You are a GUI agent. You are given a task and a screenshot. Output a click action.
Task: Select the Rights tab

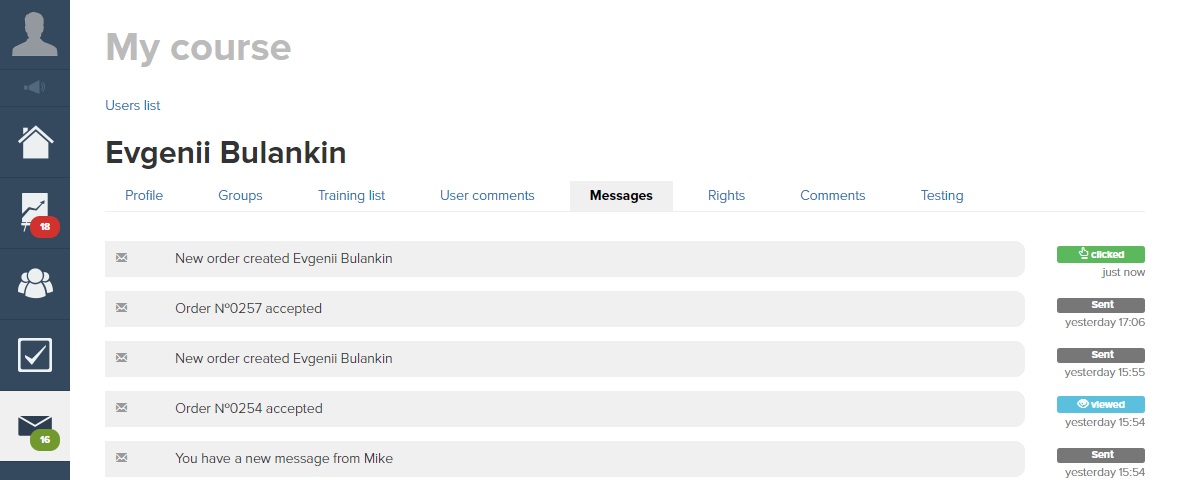[x=726, y=196]
